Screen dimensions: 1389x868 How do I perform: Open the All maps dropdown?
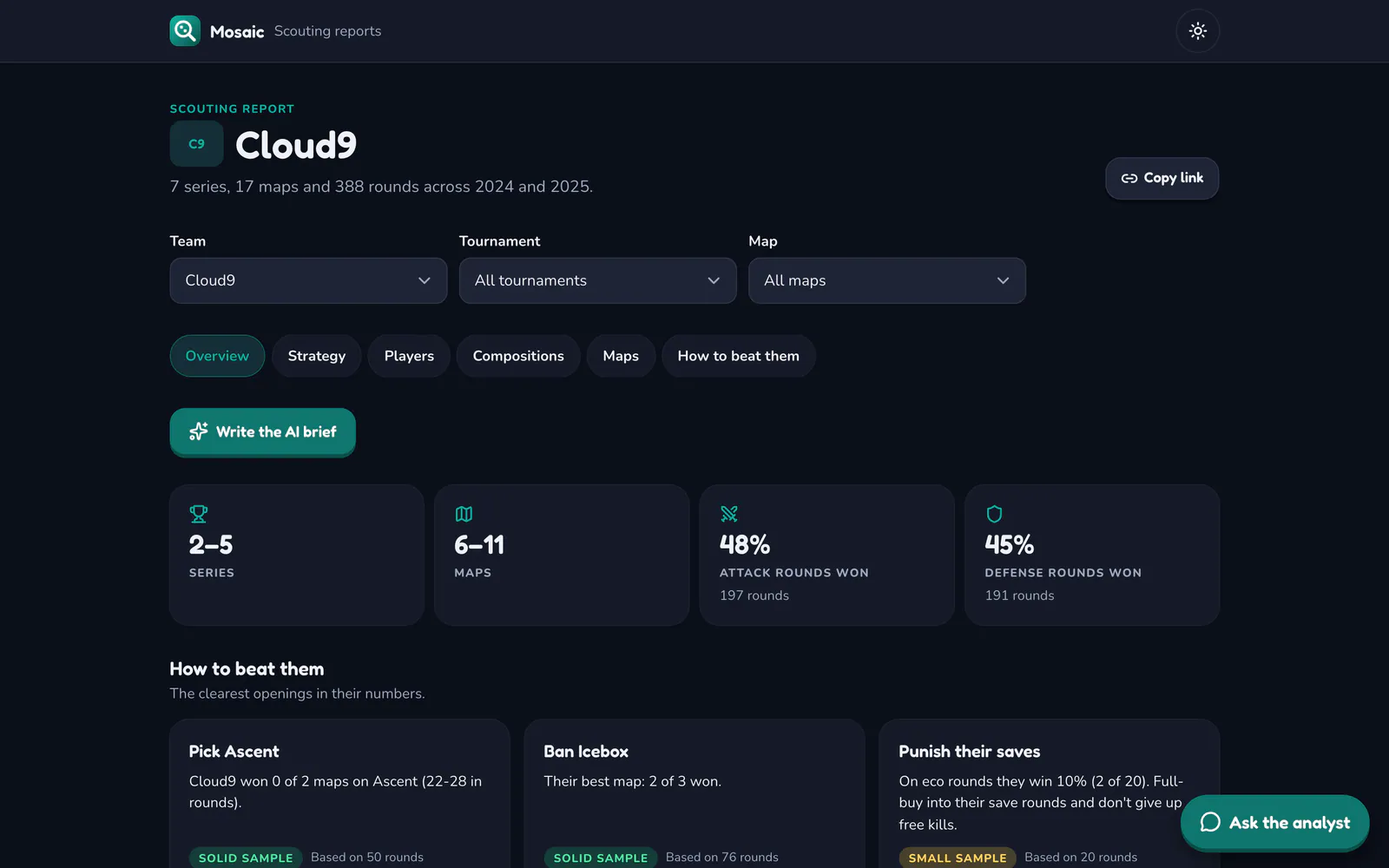887,280
